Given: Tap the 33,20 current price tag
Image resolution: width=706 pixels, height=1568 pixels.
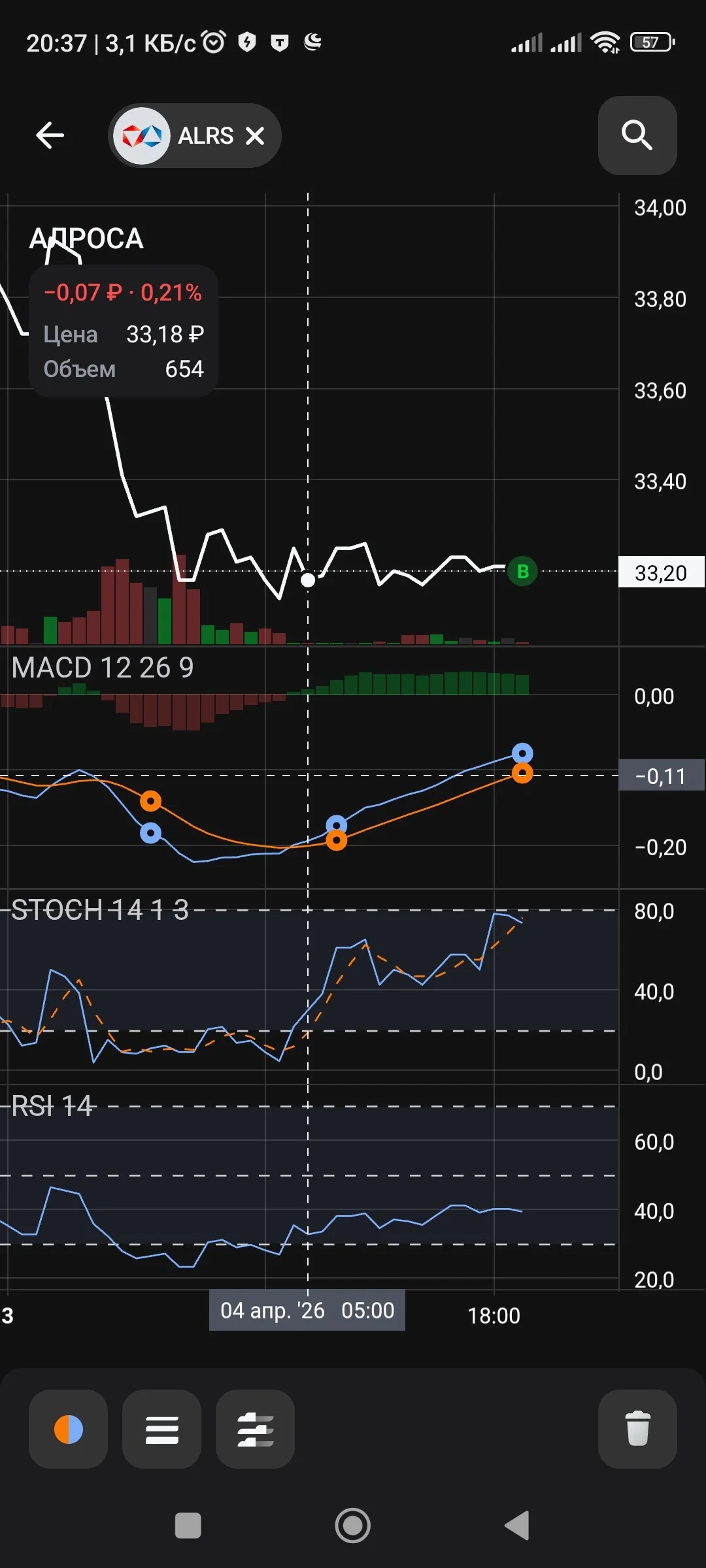Looking at the screenshot, I should [x=662, y=572].
